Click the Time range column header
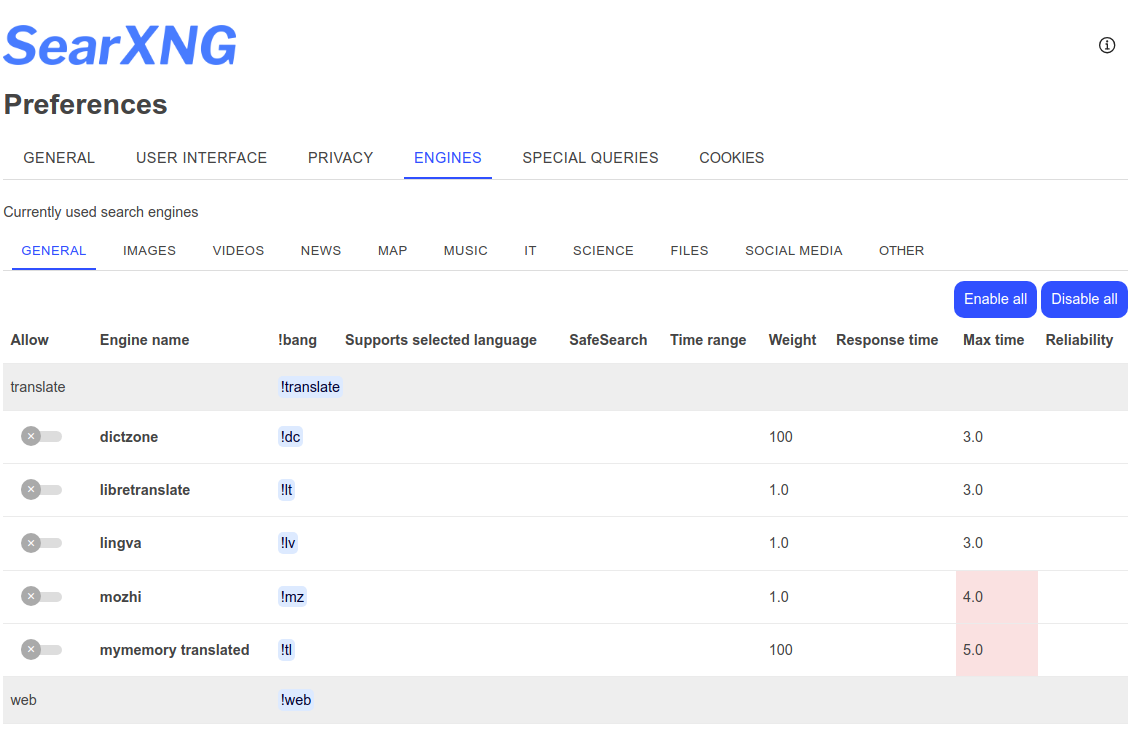The height and width of the screenshot is (732, 1129). click(x=708, y=340)
